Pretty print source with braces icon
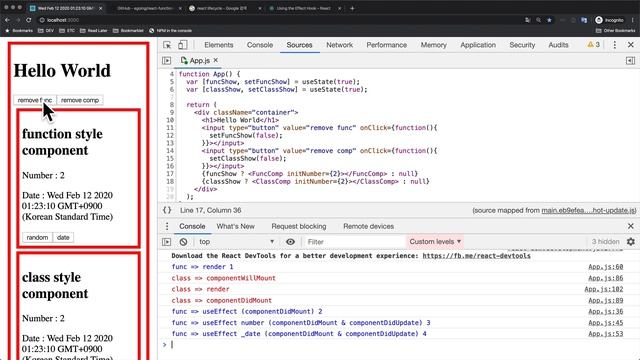Screen dimensions: 640x360 pos(167,210)
